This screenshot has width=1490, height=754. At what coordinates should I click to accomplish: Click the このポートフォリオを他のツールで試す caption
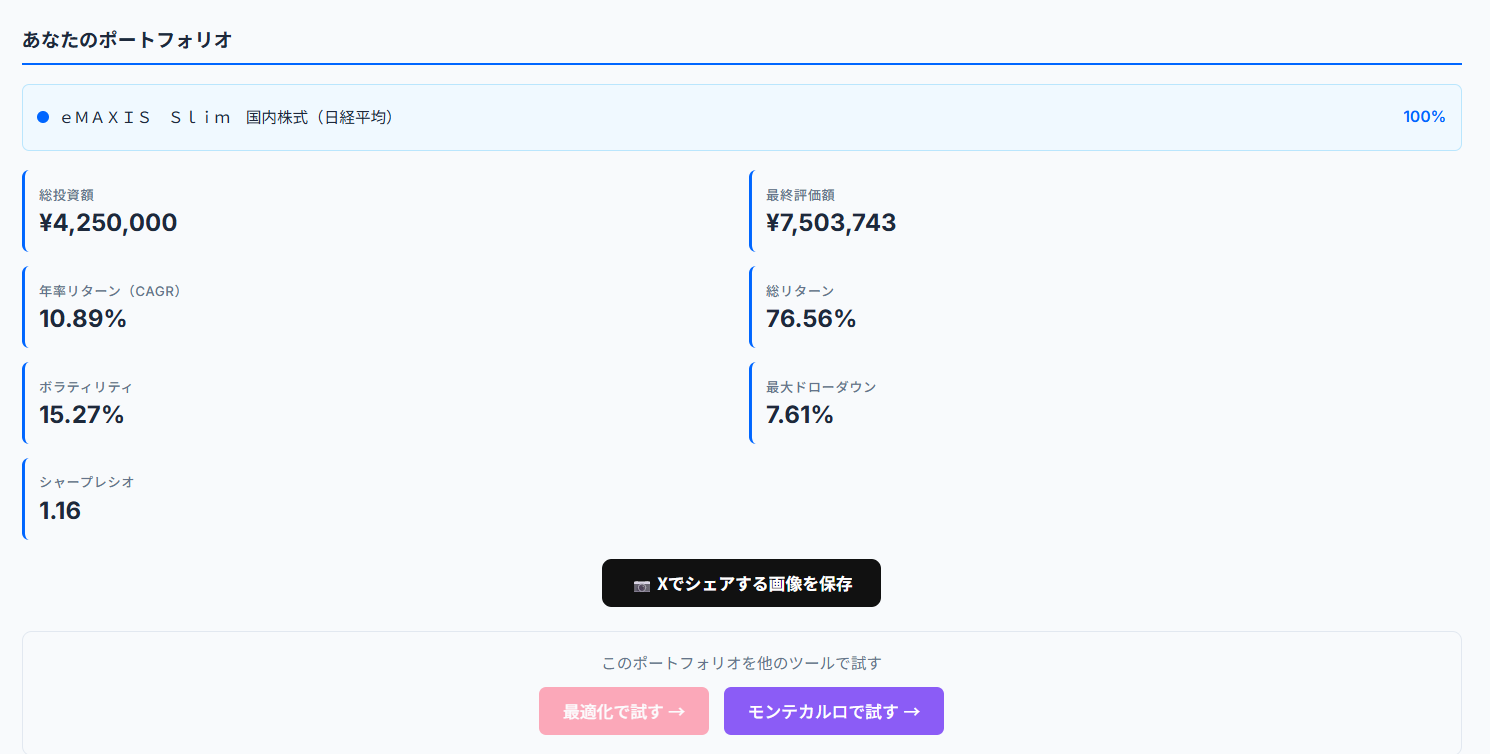coord(741,663)
